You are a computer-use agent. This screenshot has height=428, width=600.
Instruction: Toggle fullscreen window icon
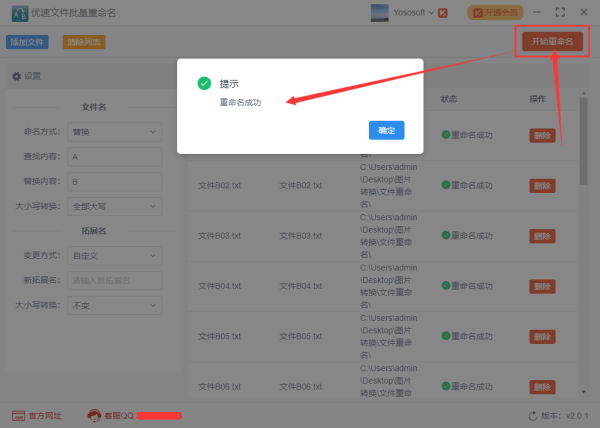pos(560,12)
